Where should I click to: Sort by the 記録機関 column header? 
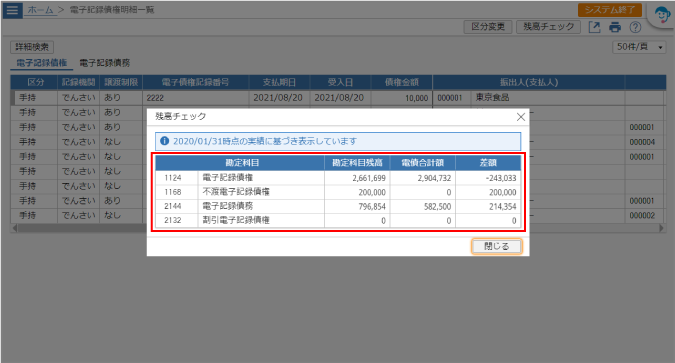[78, 82]
